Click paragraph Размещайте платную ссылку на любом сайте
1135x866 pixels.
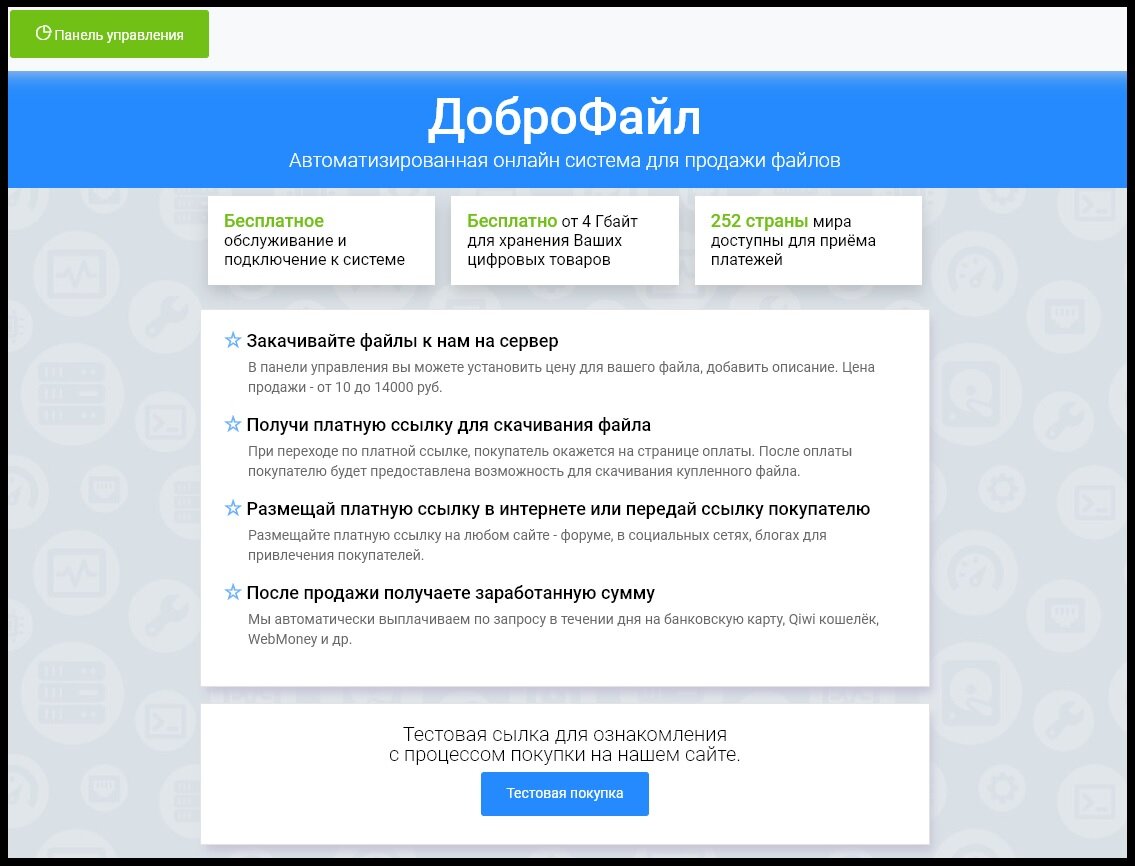pos(537,545)
